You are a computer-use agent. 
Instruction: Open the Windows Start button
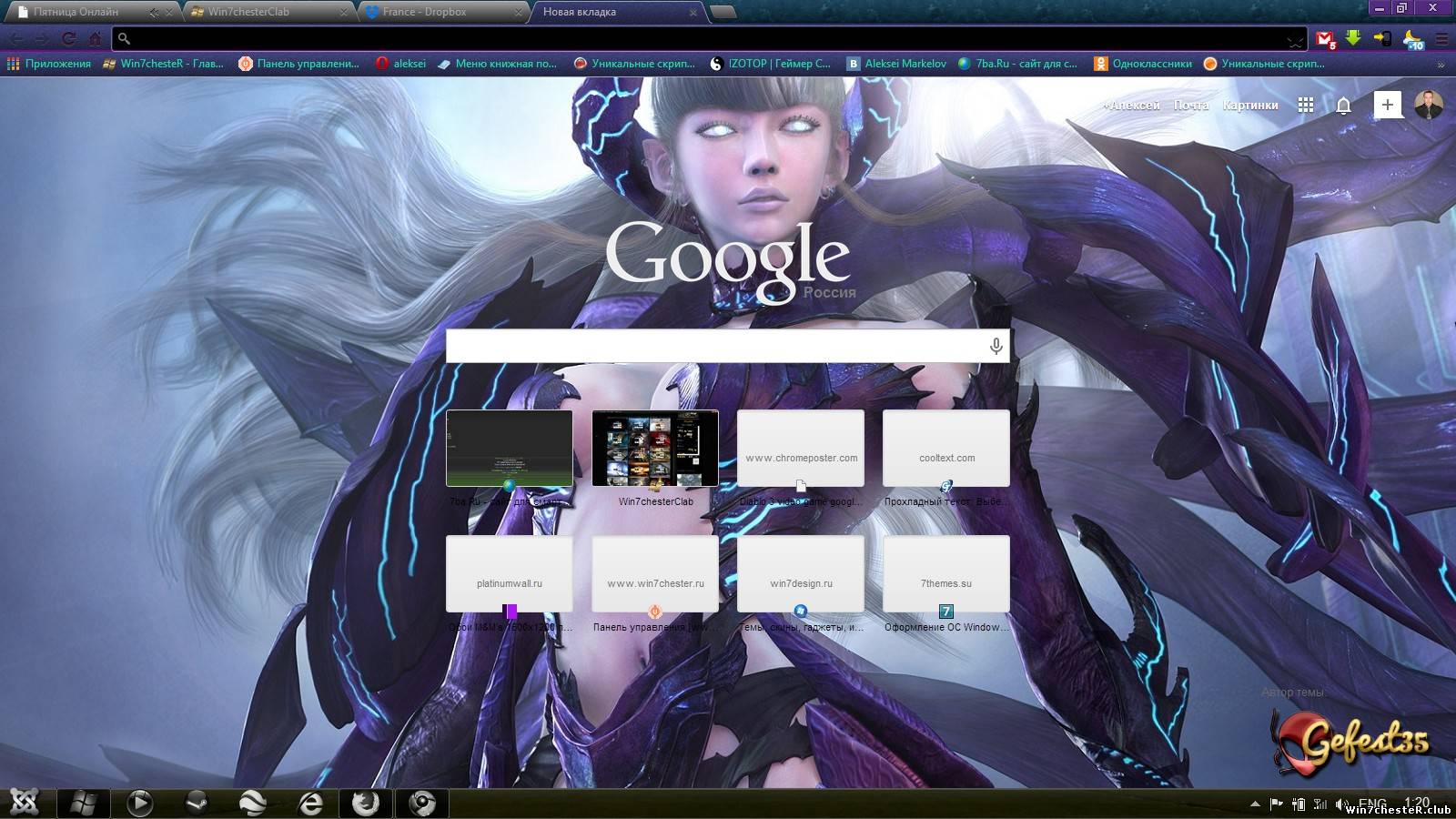coord(84,803)
